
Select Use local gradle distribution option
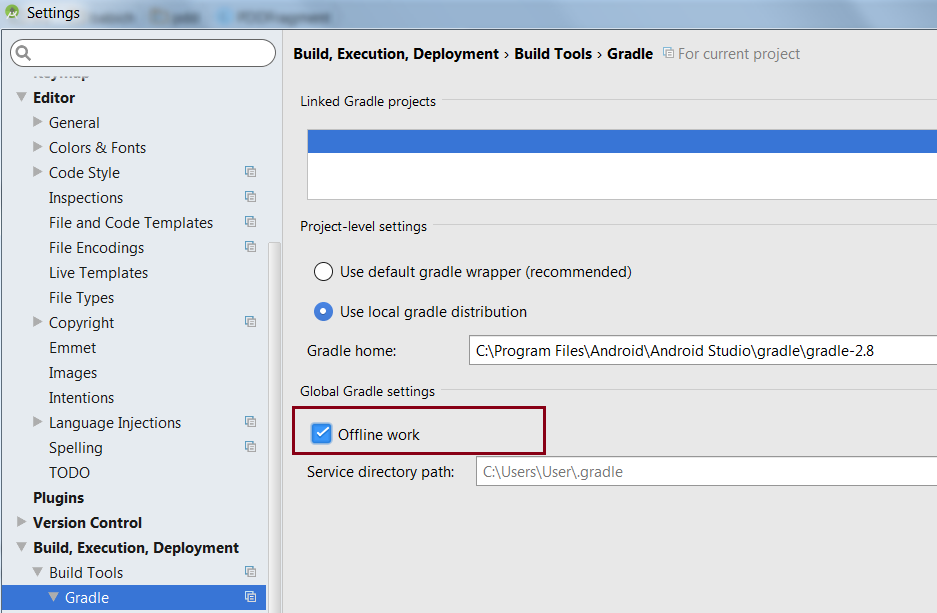tap(323, 311)
